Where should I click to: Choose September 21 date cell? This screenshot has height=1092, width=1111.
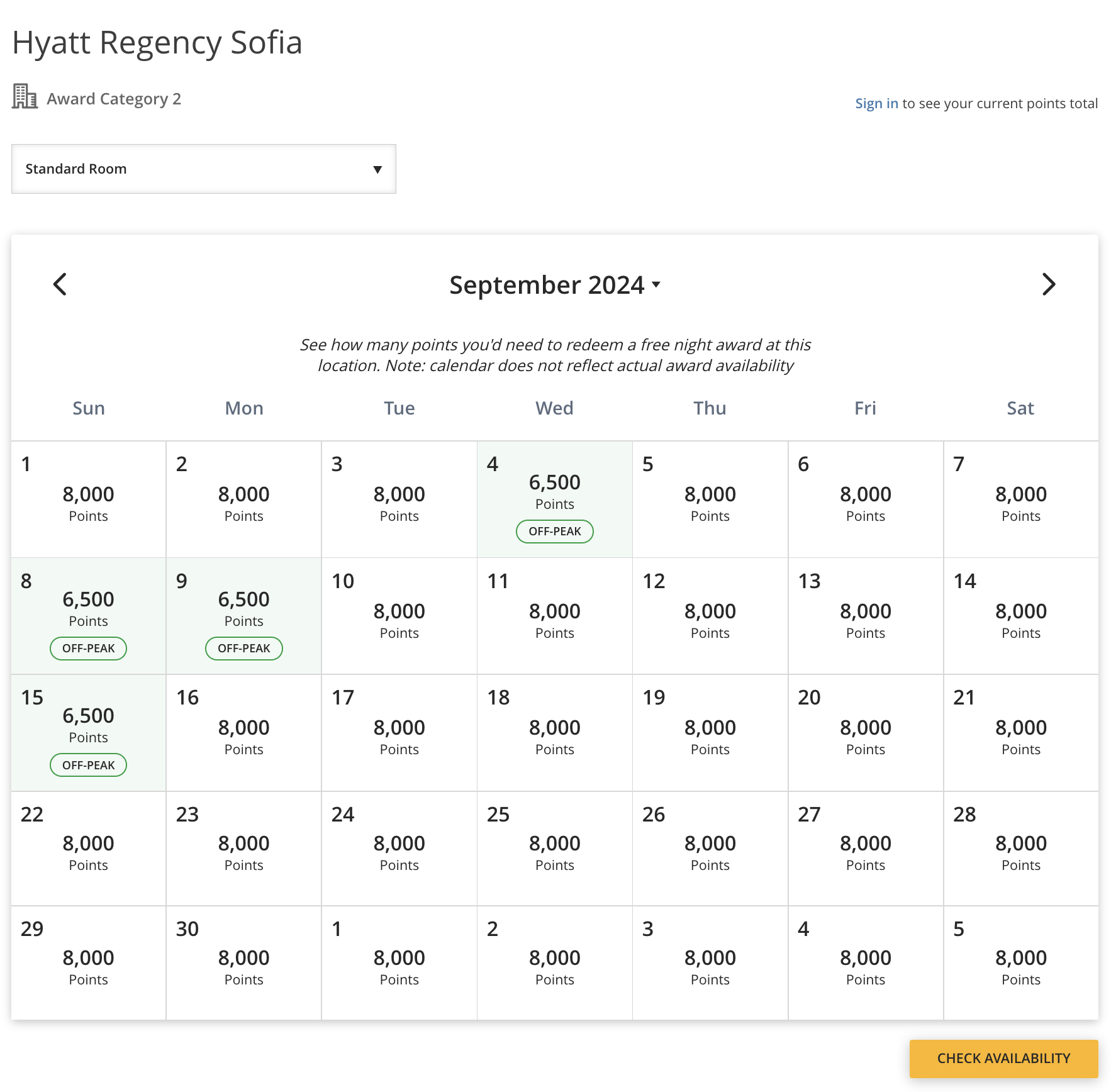pos(1021,733)
